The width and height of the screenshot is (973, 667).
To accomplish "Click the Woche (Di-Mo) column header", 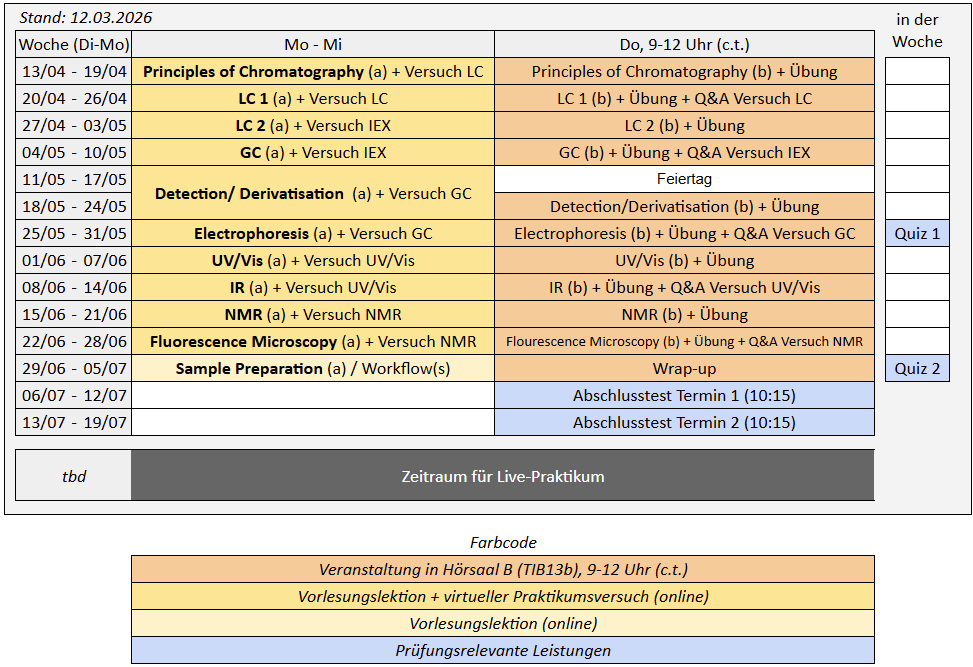I will [74, 44].
